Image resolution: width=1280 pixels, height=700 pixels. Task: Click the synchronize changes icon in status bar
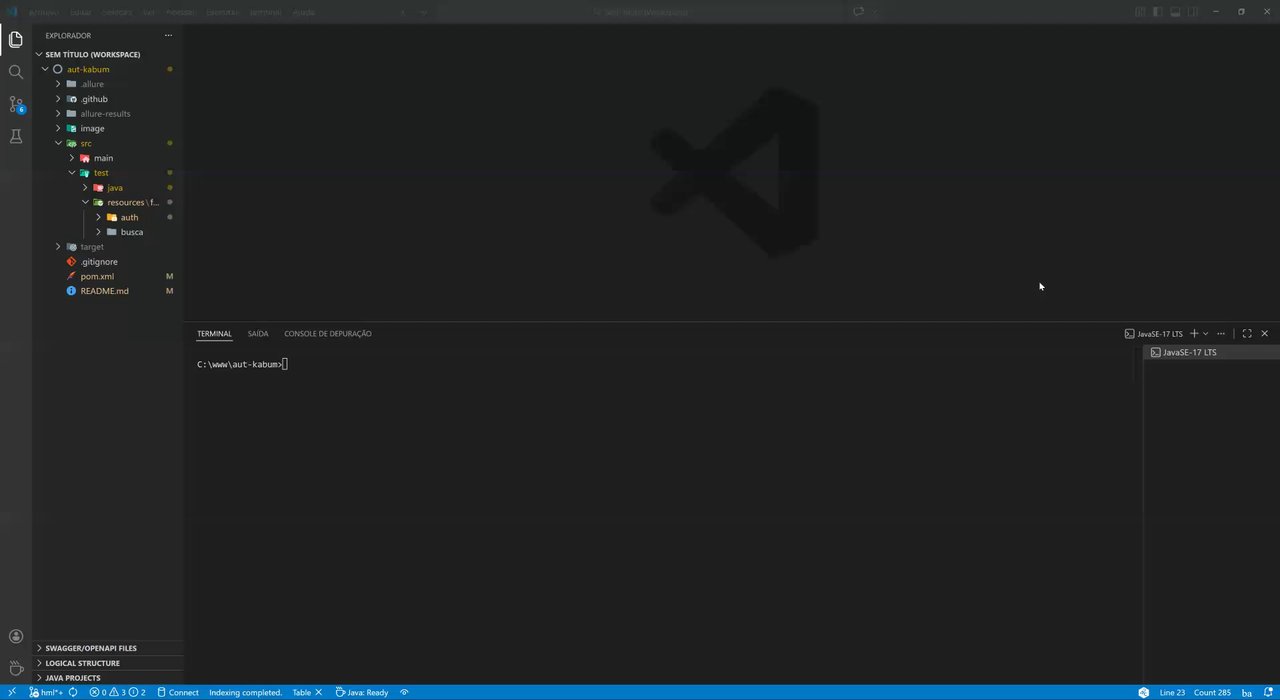click(x=73, y=692)
